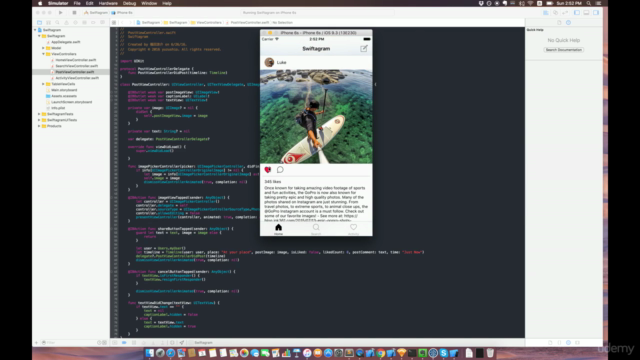The height and width of the screenshot is (360, 640).
Task: Toggle the red like heart on post
Action: [268, 169]
